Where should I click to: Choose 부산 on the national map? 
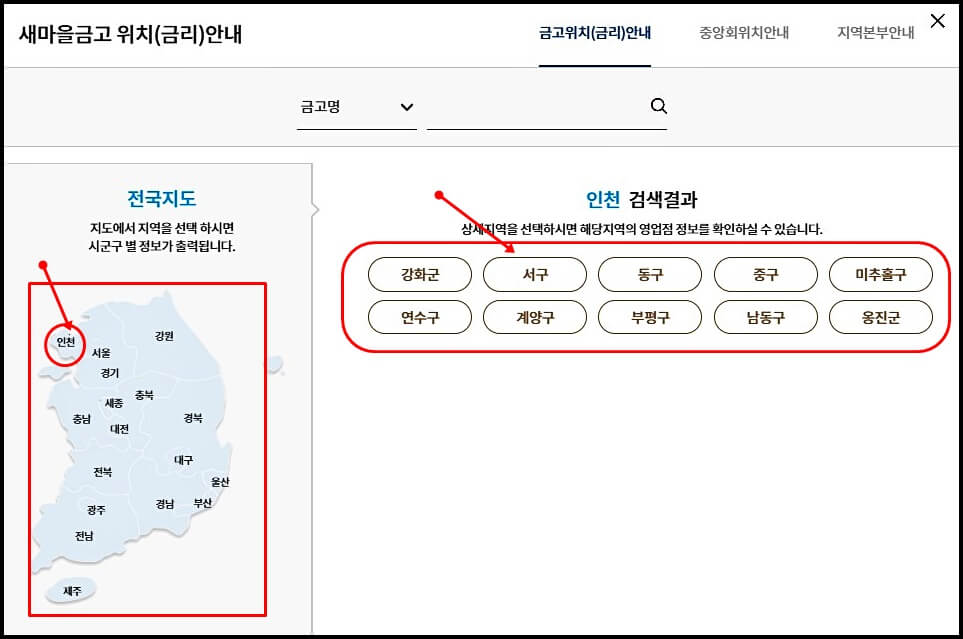click(x=203, y=503)
